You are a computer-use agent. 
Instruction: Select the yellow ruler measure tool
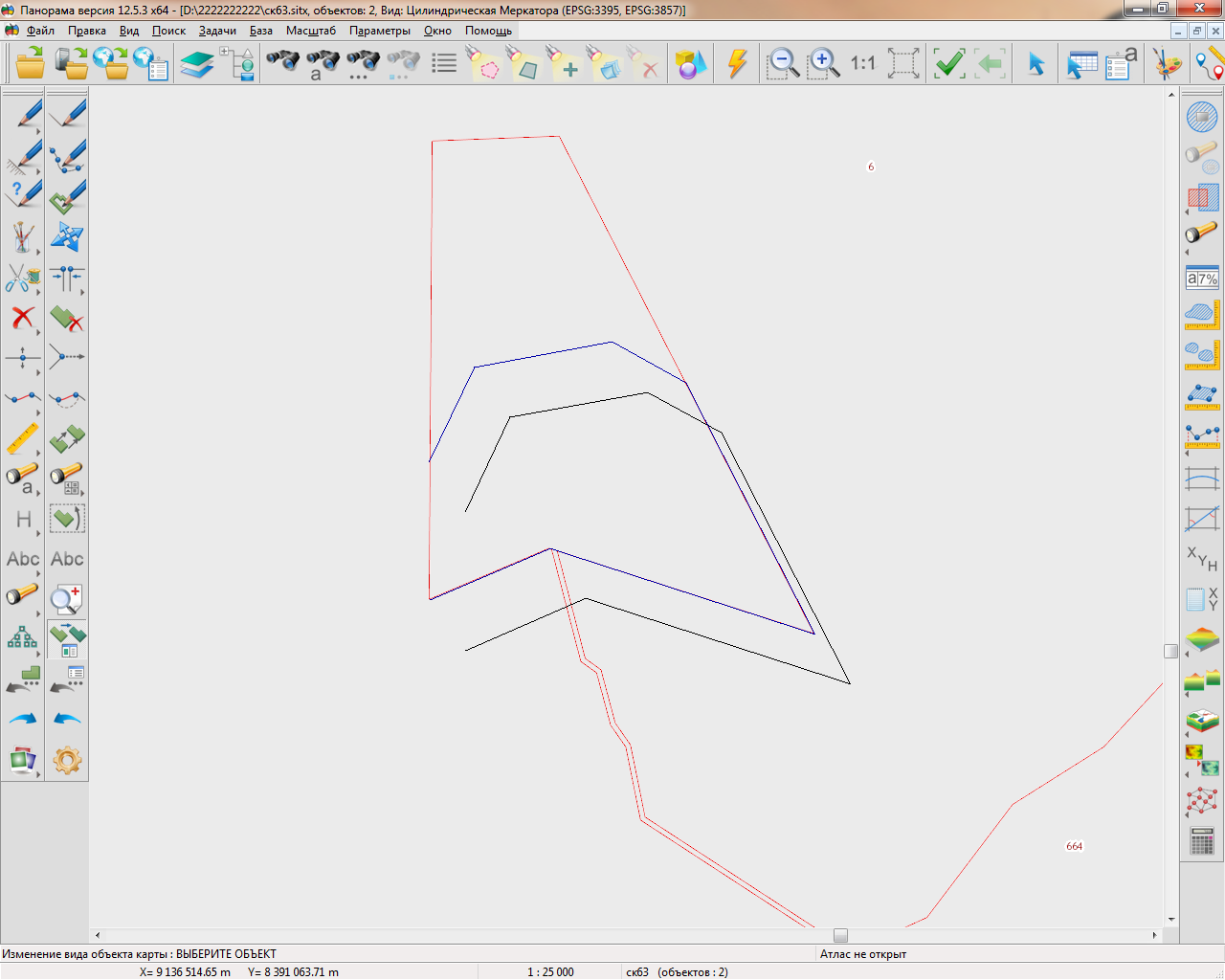click(x=23, y=438)
